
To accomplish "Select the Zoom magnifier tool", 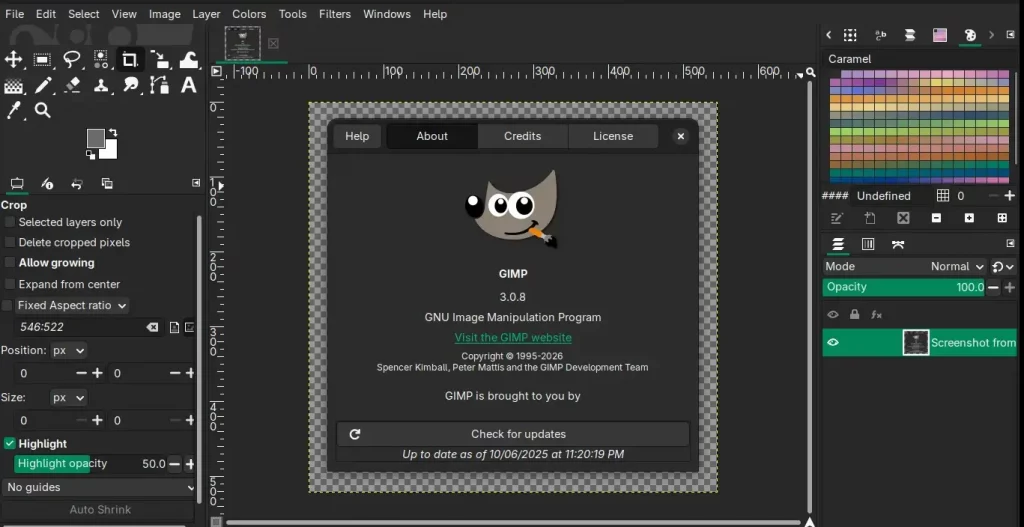I will coord(42,110).
